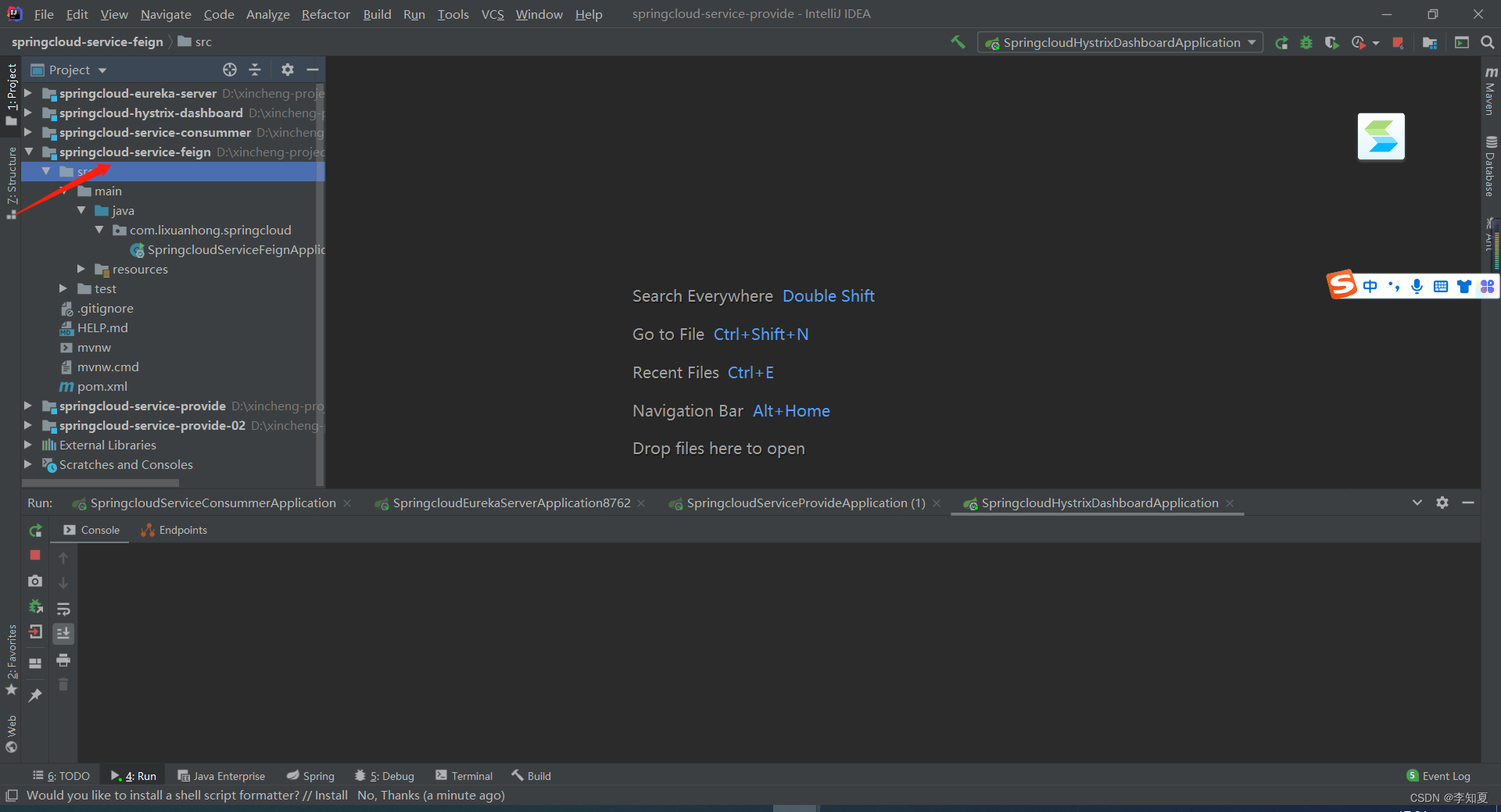This screenshot has height=812, width=1501.
Task: Open the Java Enterprise tool window
Action: [221, 776]
